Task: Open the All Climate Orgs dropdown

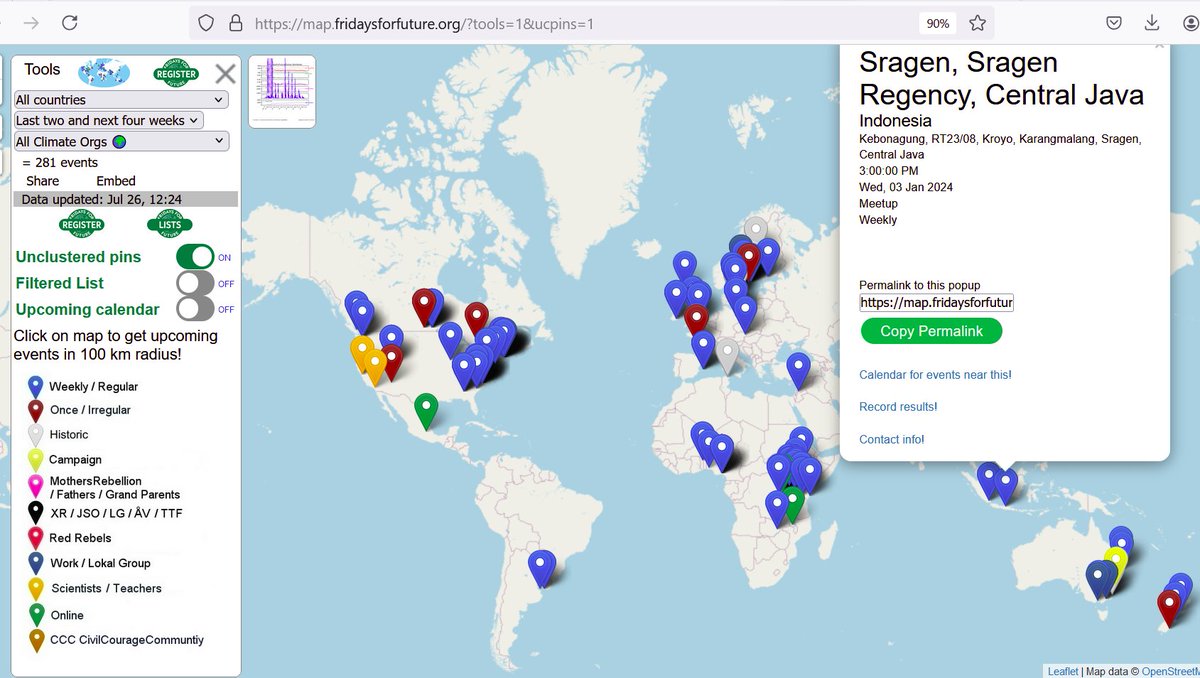Action: (x=122, y=142)
